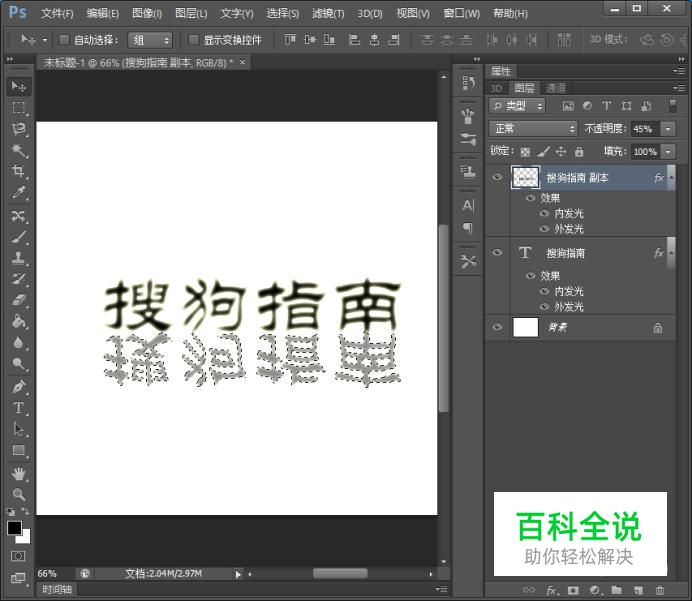Open the status bar info arrow
Image resolution: width=692 pixels, height=601 pixels.
(x=238, y=574)
